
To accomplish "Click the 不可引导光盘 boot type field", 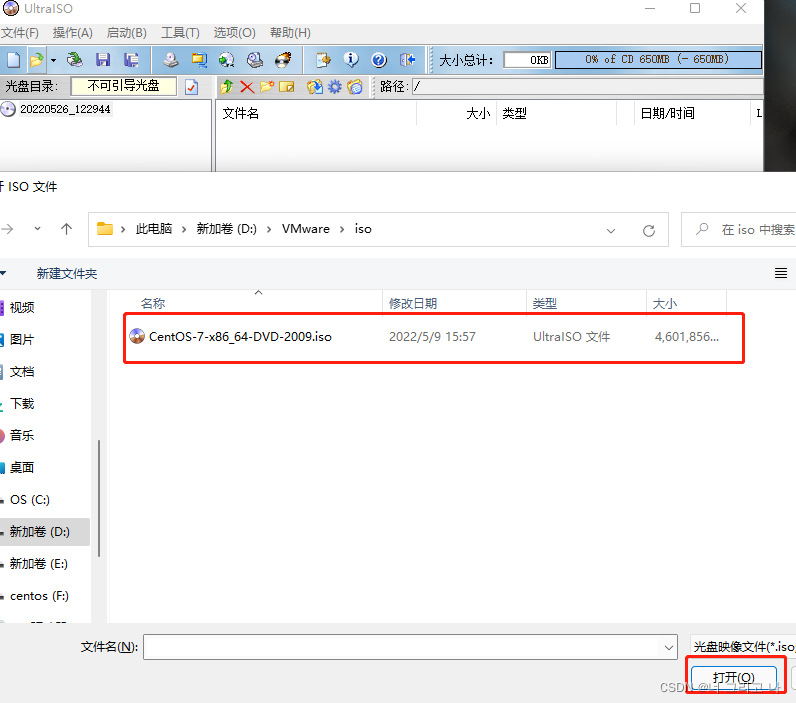I will coord(123,86).
